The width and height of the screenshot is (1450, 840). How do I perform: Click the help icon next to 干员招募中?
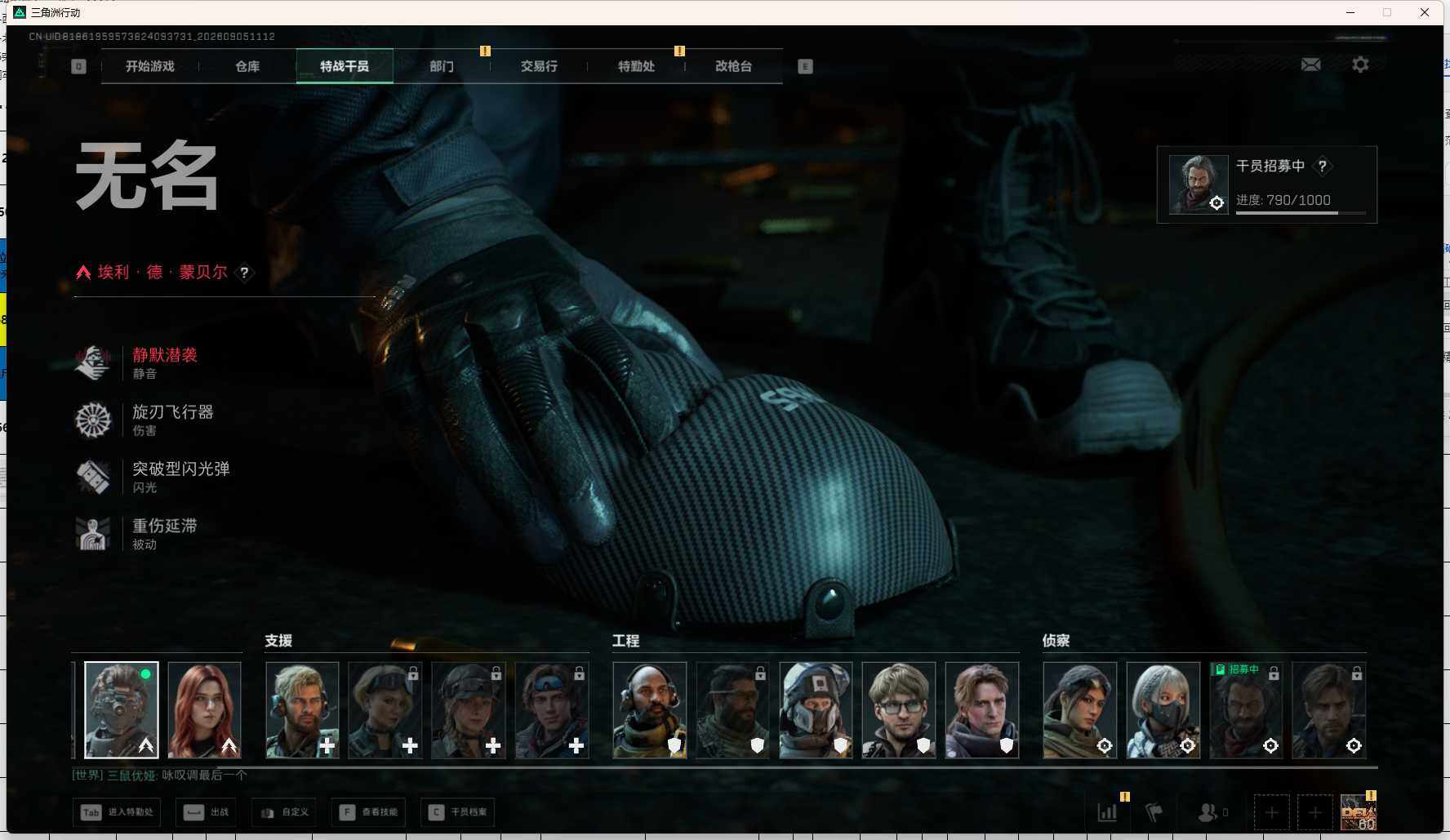(x=1322, y=166)
